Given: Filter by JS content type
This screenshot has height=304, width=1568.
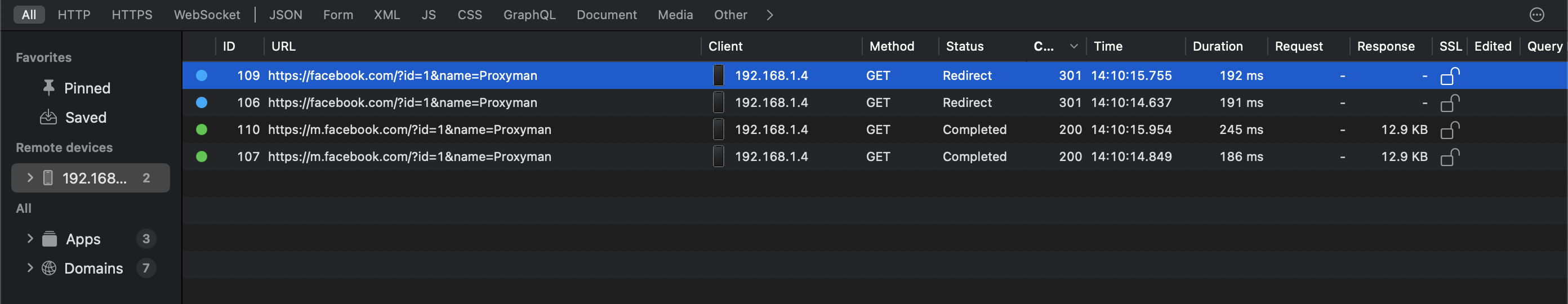Looking at the screenshot, I should click(429, 15).
